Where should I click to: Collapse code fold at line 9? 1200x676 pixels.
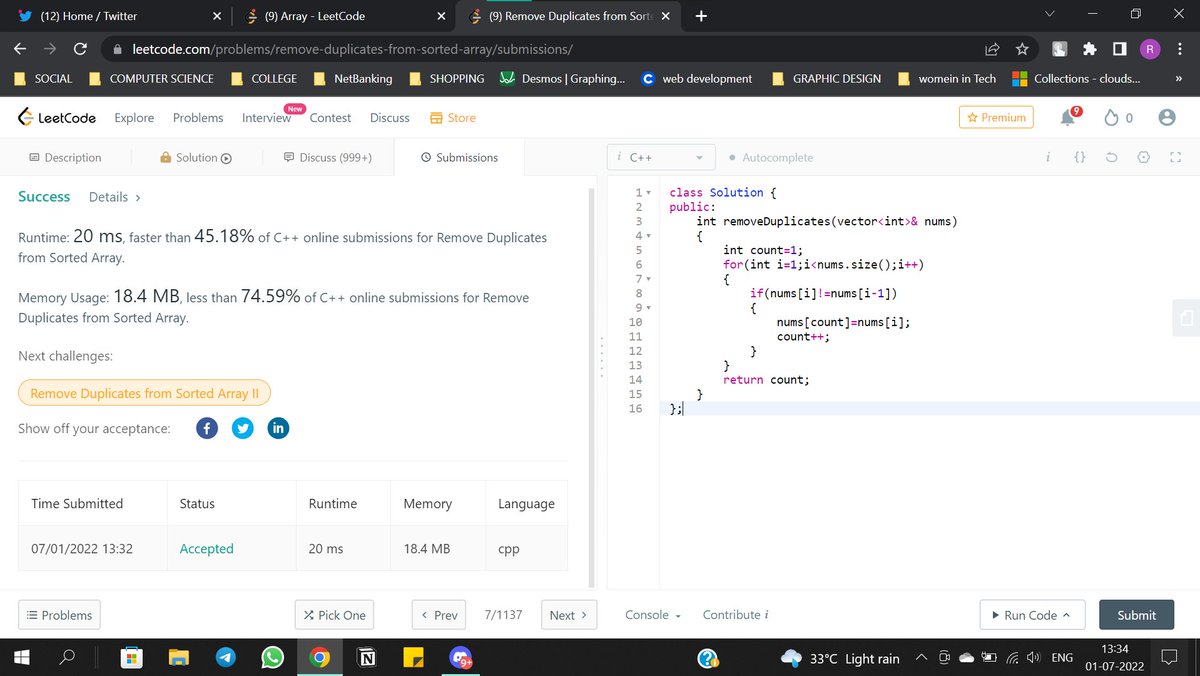tap(649, 308)
